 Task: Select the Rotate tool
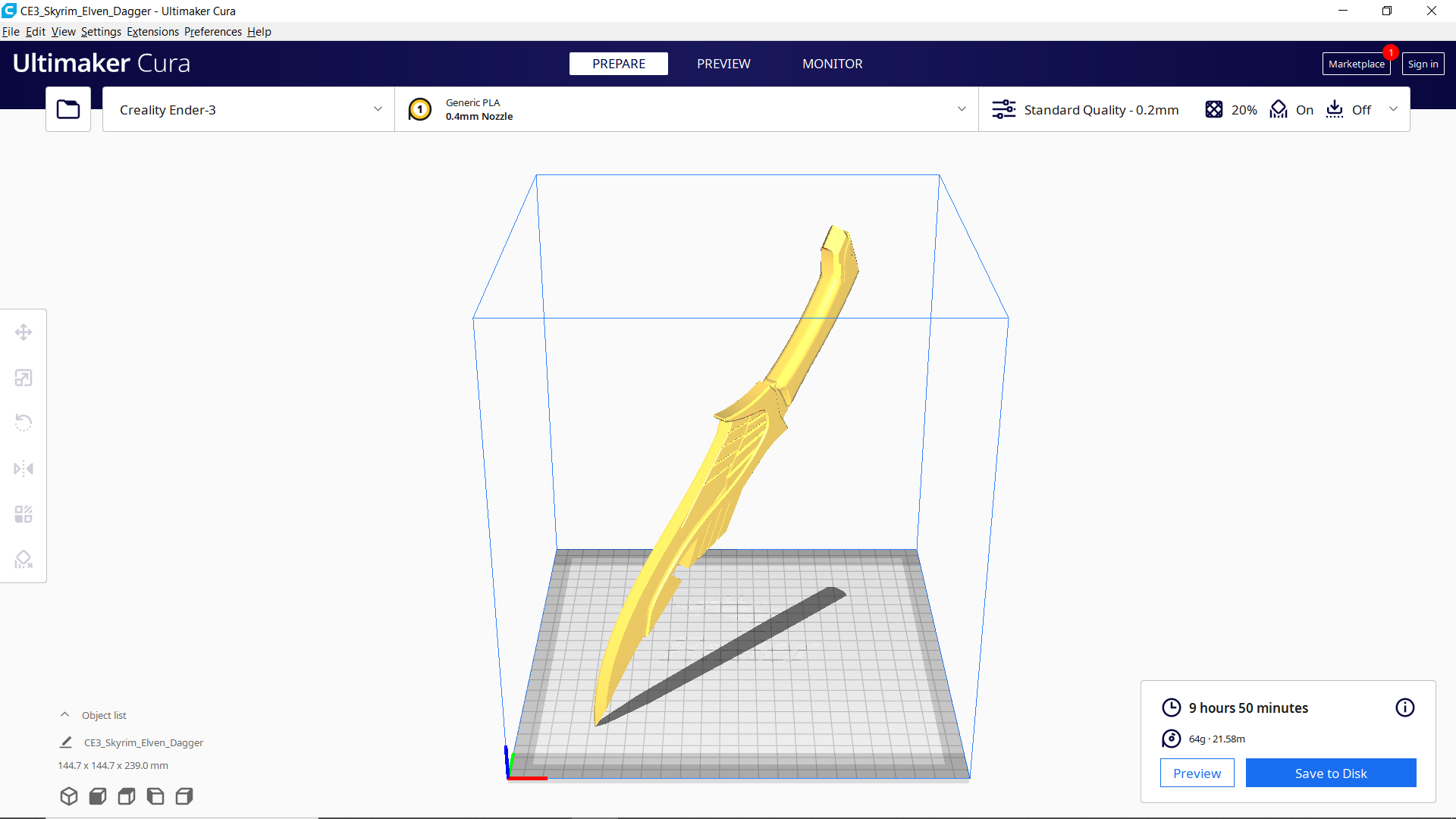24,423
